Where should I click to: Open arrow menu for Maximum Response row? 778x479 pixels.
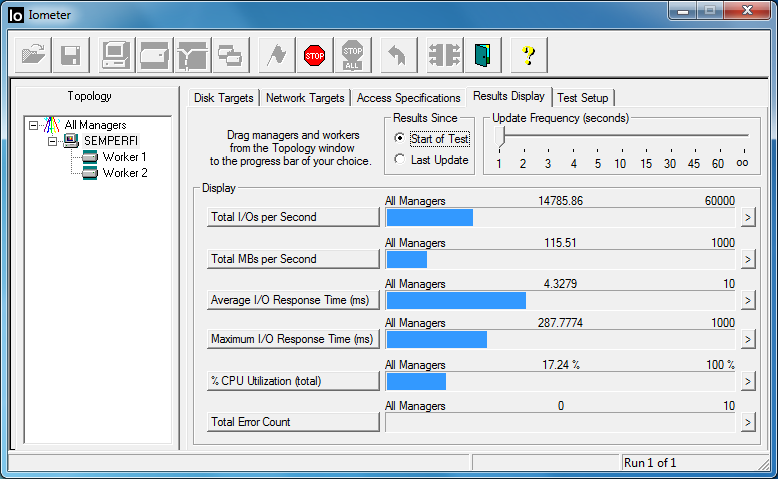(748, 340)
